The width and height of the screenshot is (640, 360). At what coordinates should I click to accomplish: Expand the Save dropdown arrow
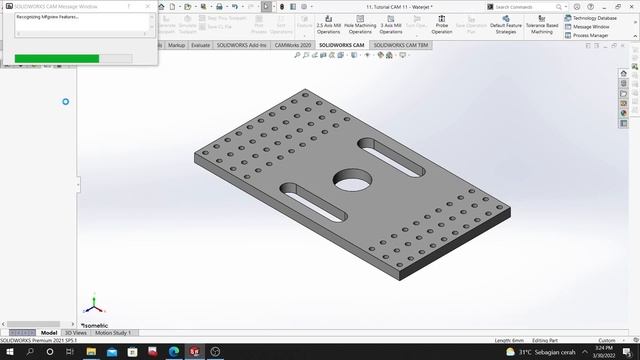click(211, 7)
